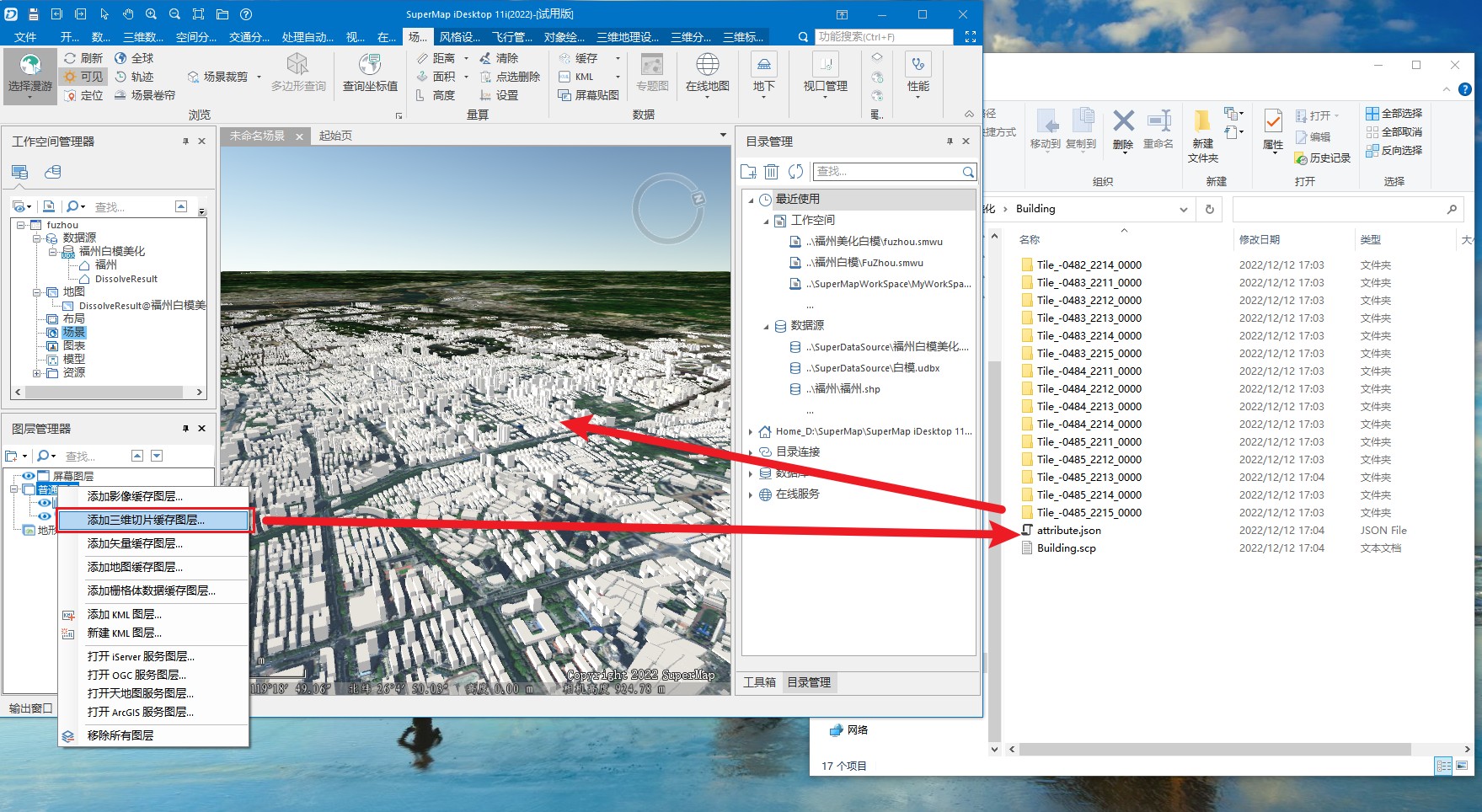Switch to the 风格设... ribbon tab
The width and height of the screenshot is (1482, 812).
[460, 37]
